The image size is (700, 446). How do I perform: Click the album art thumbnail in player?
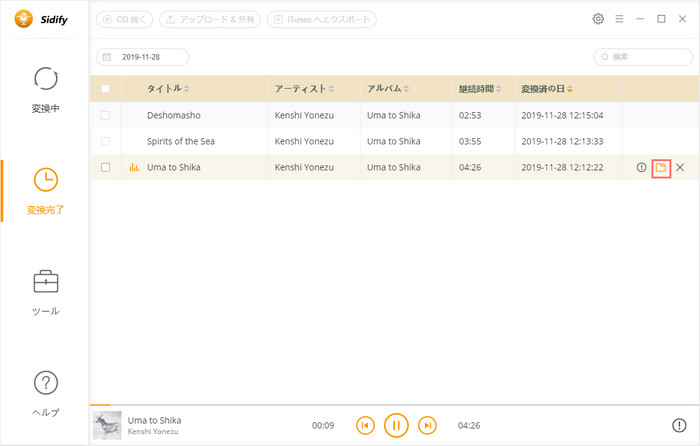(x=107, y=425)
